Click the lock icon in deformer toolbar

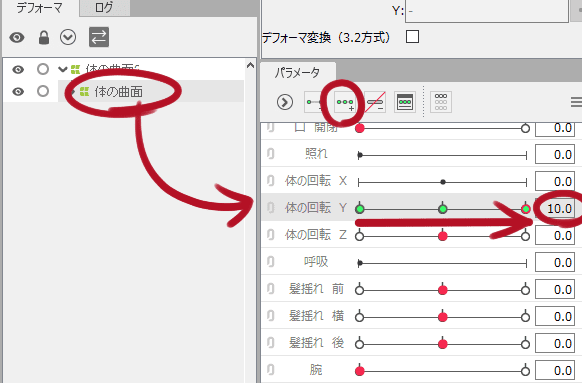point(44,37)
